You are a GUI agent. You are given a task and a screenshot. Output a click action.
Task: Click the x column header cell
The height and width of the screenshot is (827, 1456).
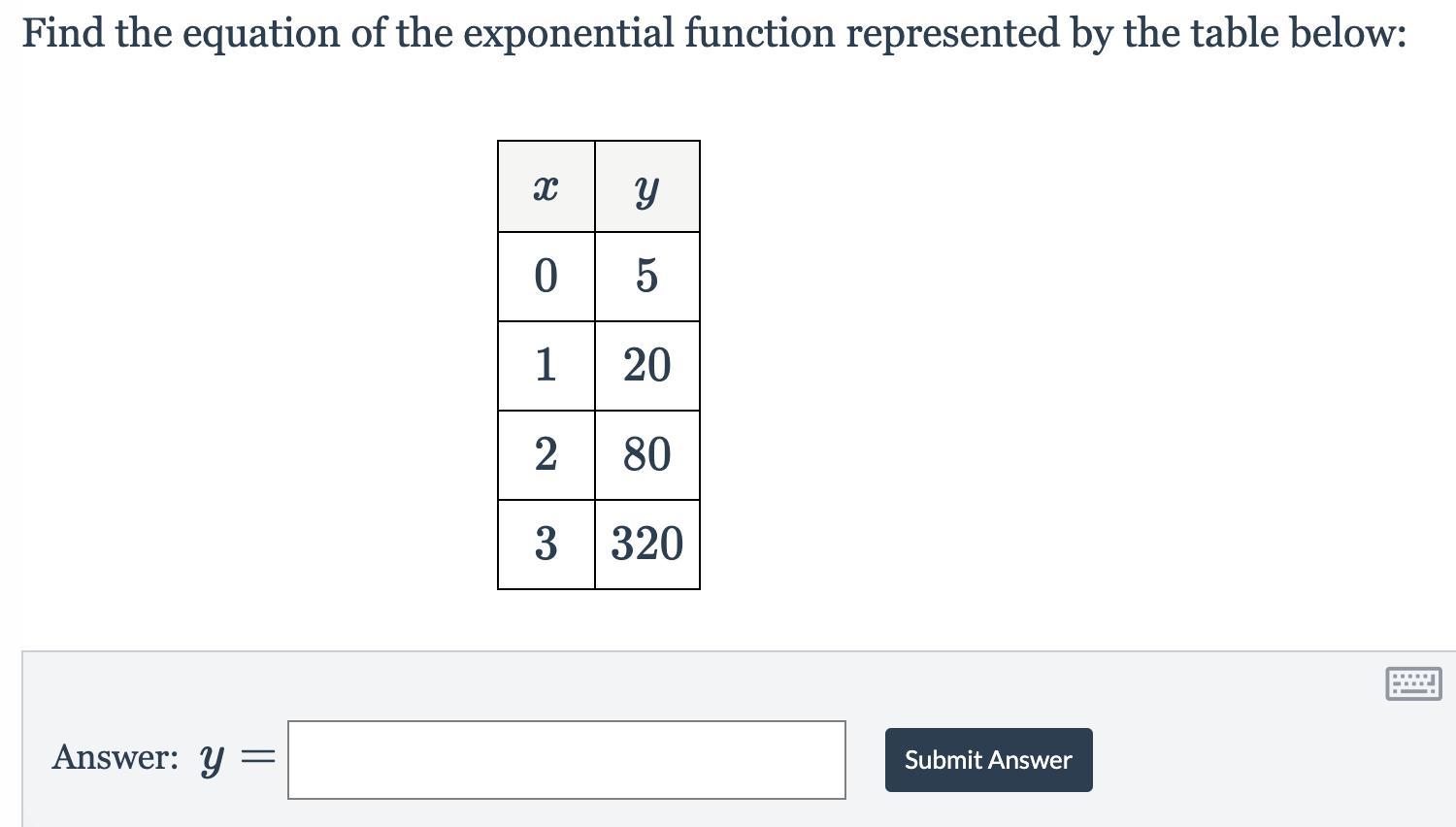click(546, 186)
